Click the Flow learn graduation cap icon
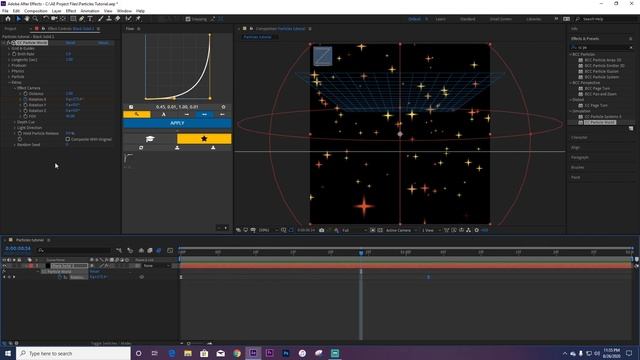 pyautogui.click(x=150, y=139)
